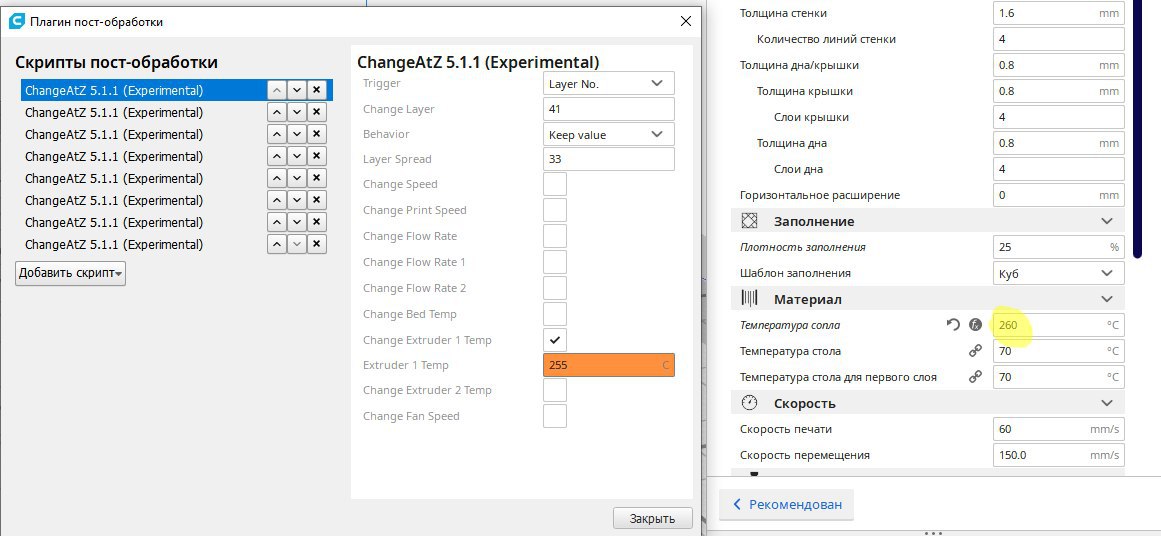
Task: Edit the Толщина крышки field
Action: [1058, 91]
